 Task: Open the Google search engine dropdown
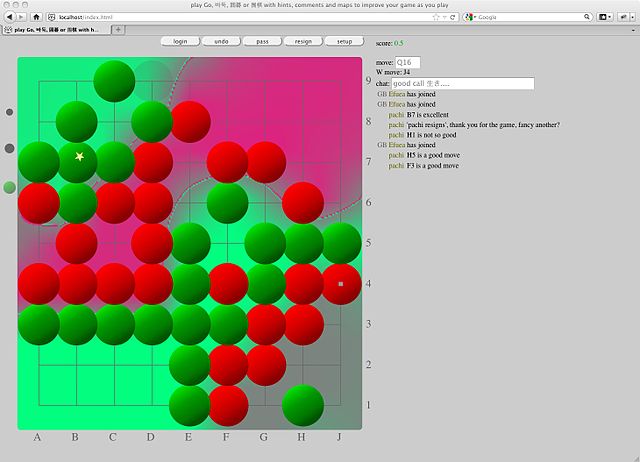[x=471, y=17]
